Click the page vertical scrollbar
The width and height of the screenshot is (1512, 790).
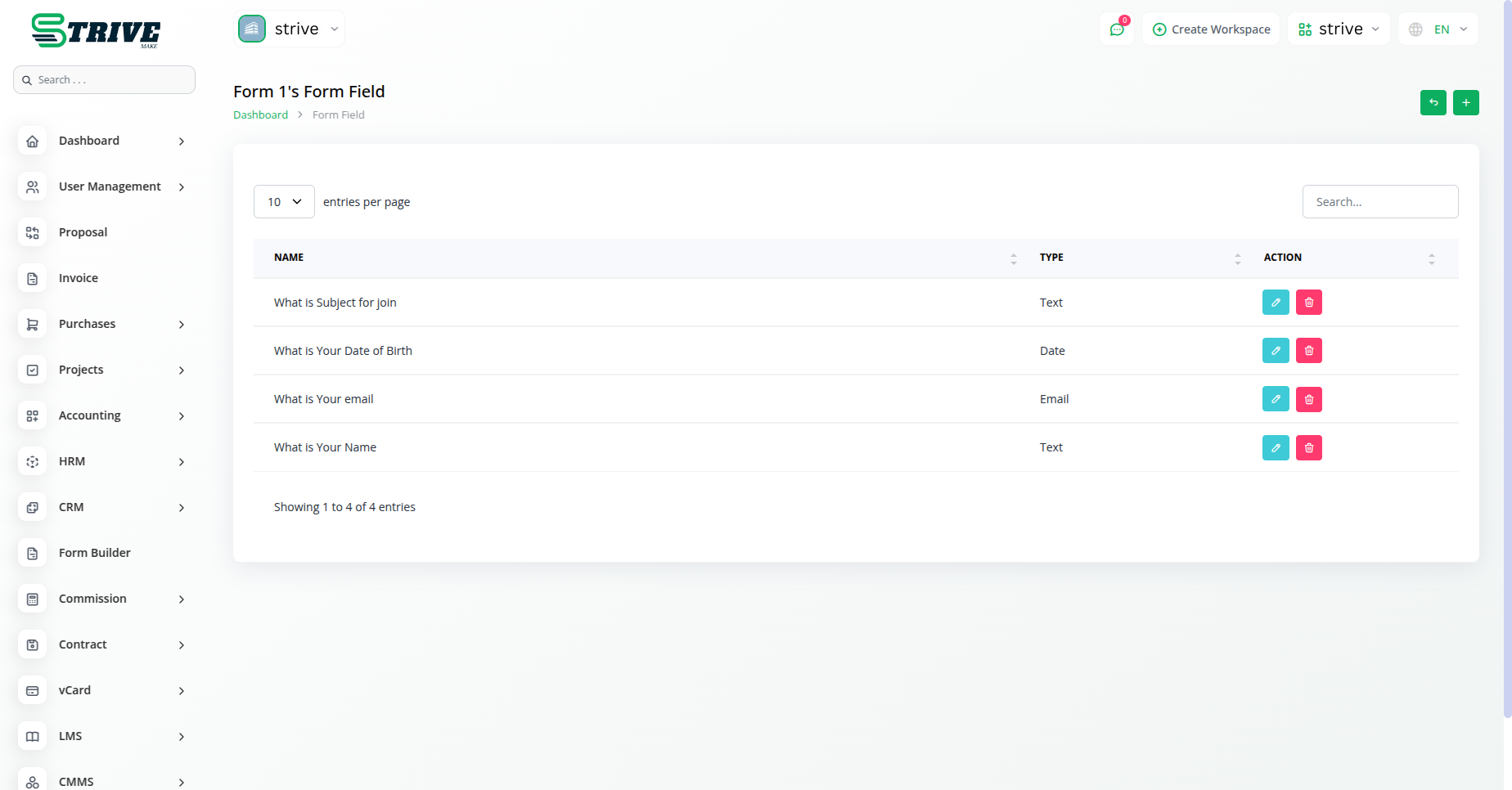[x=1507, y=360]
